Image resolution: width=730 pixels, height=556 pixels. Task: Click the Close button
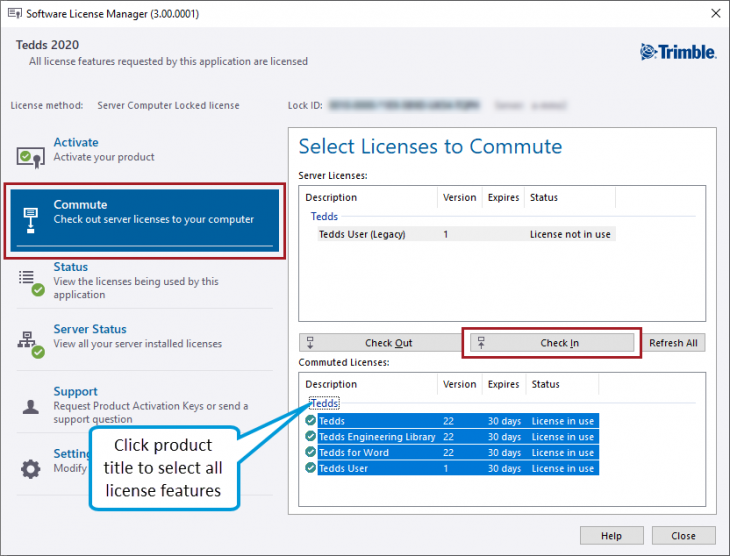(x=683, y=536)
